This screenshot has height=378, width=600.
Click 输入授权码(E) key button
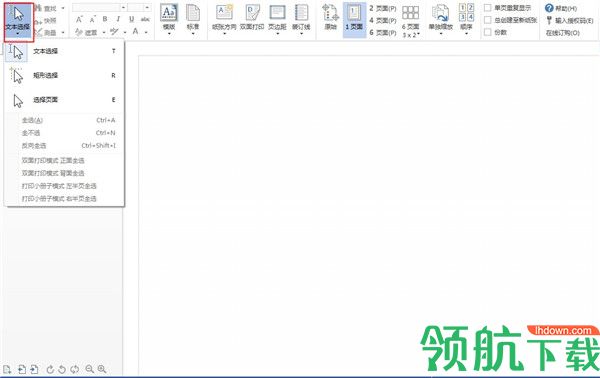click(569, 20)
